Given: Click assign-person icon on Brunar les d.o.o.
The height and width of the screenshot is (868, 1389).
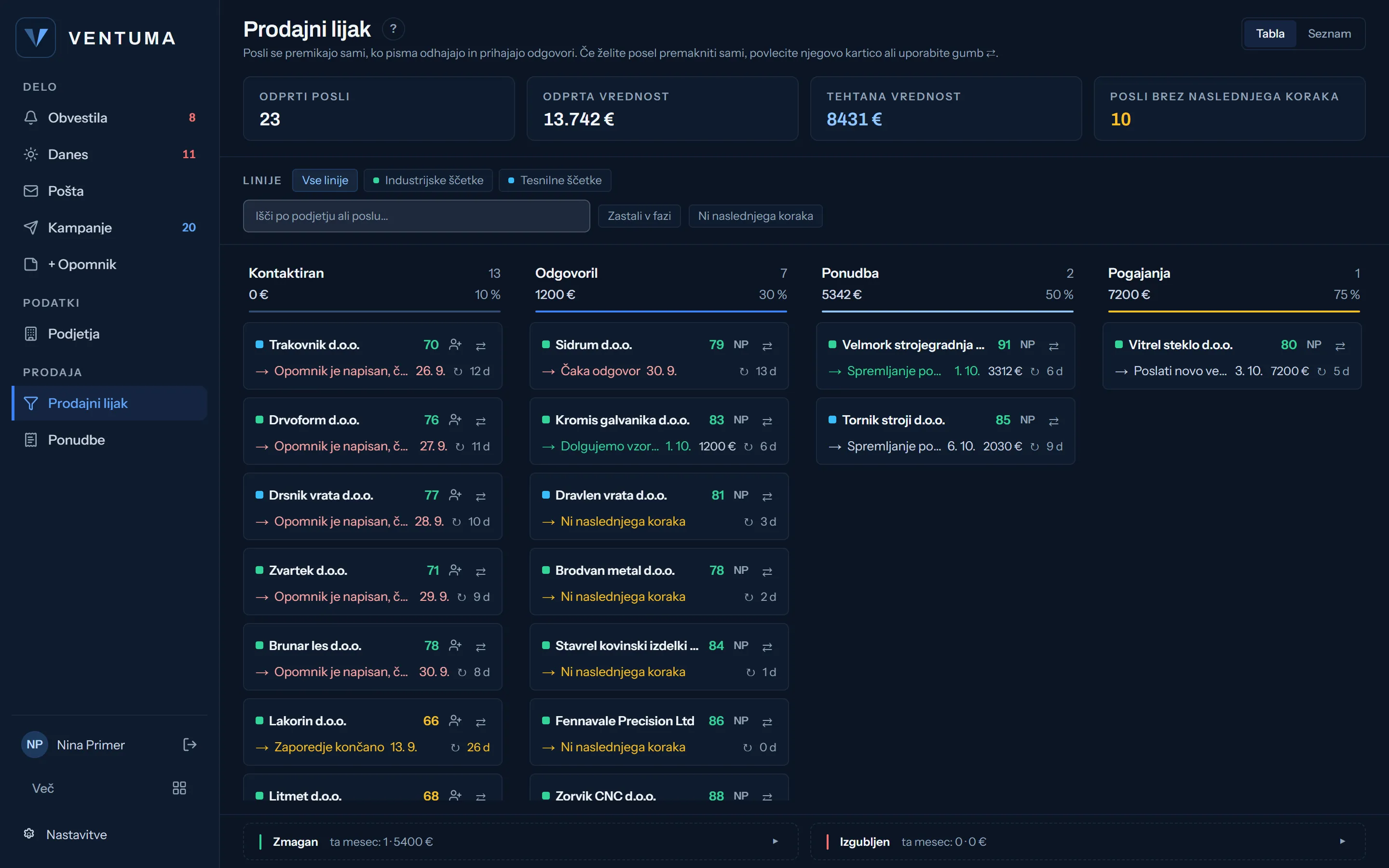Looking at the screenshot, I should 455,645.
